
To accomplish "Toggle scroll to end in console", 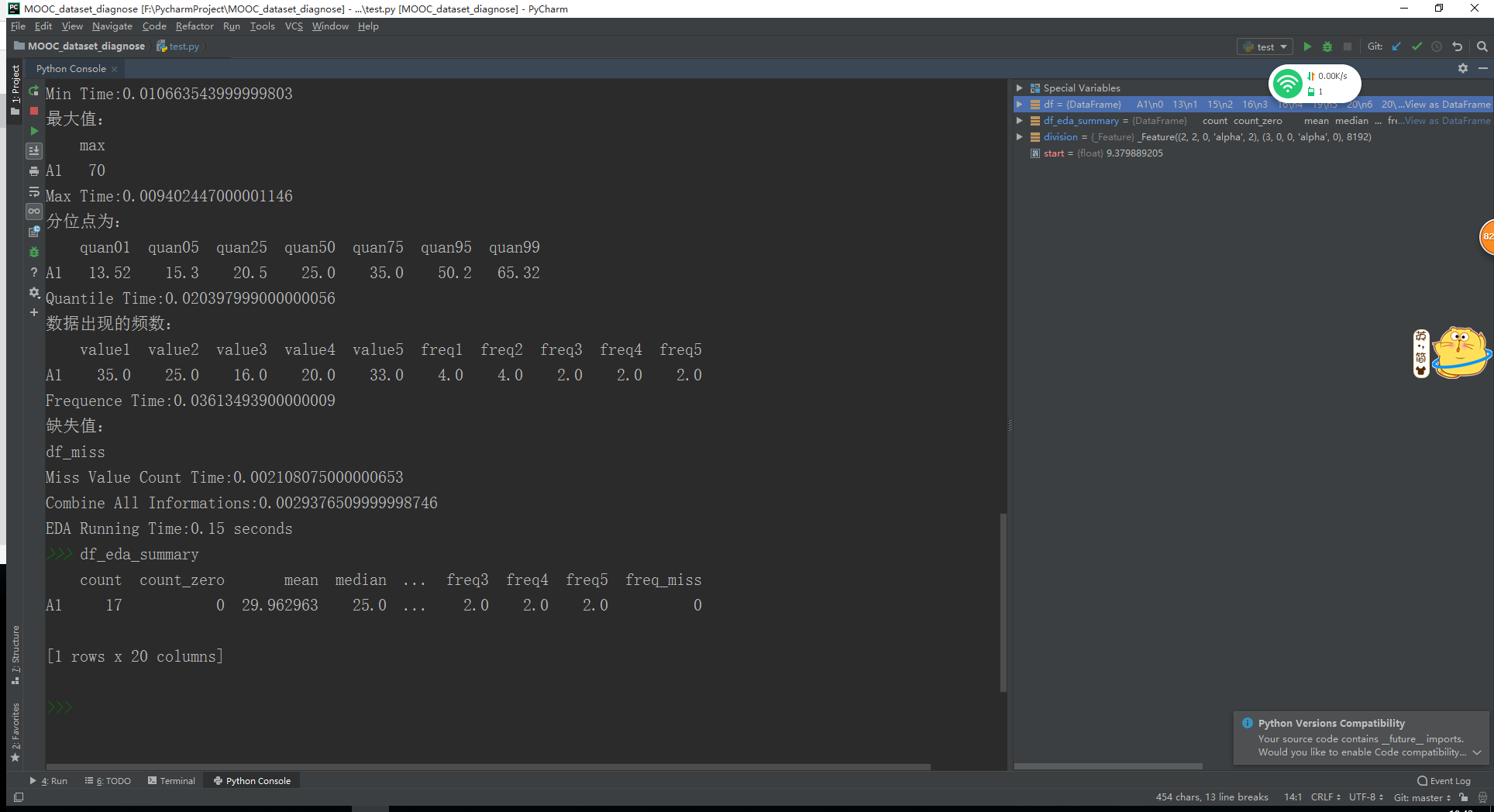I will [x=33, y=150].
